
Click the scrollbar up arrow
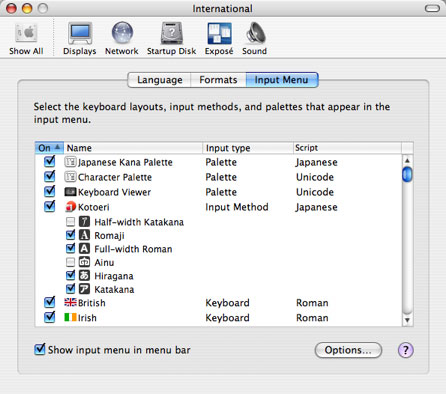coord(407,161)
